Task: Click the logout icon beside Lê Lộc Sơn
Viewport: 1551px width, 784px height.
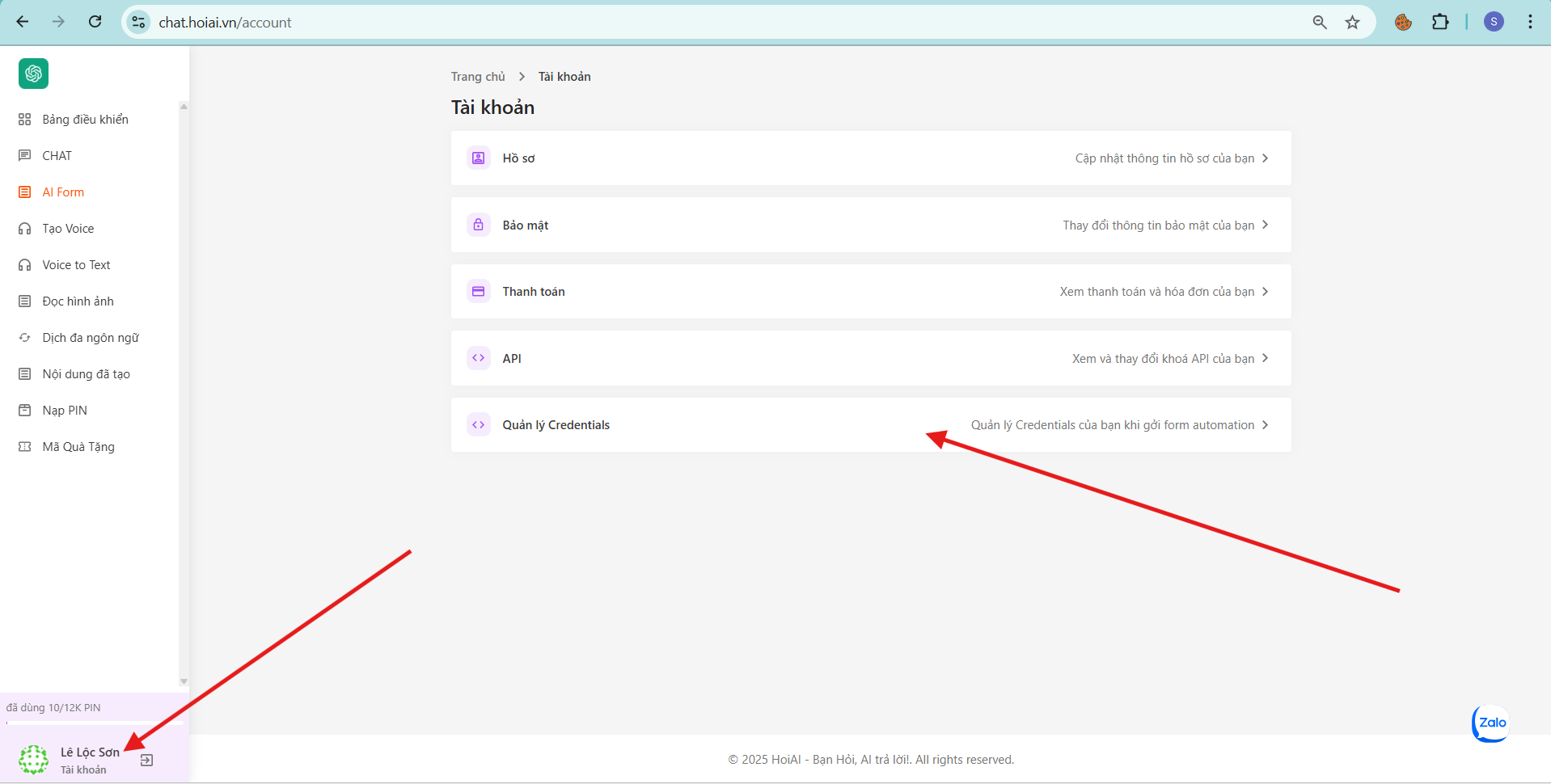Action: [146, 761]
